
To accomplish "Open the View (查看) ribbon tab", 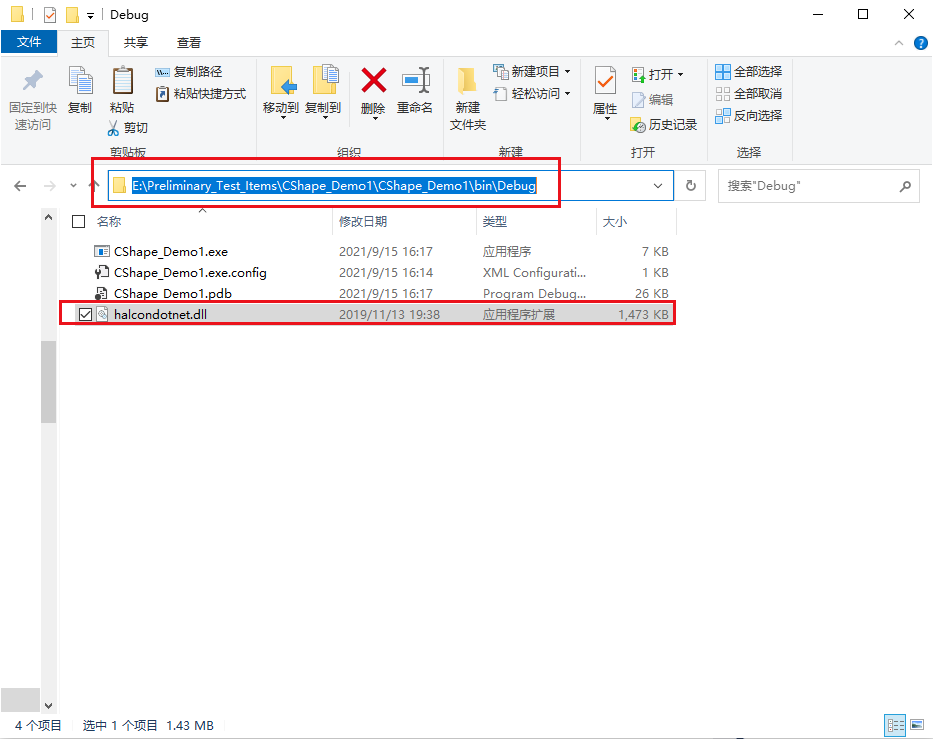I will [189, 43].
